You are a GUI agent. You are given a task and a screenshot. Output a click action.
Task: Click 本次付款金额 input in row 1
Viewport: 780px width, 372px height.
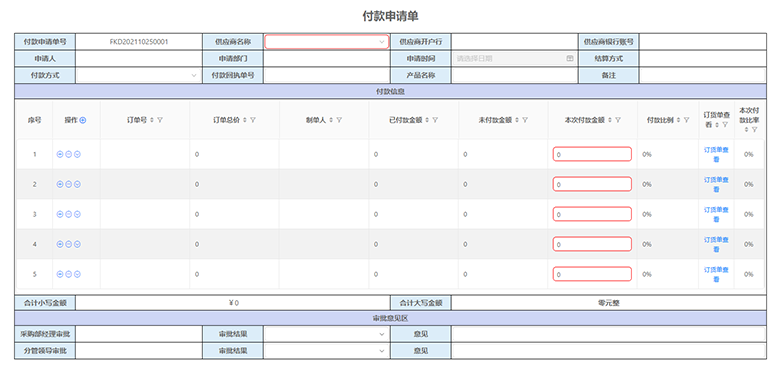(592, 154)
